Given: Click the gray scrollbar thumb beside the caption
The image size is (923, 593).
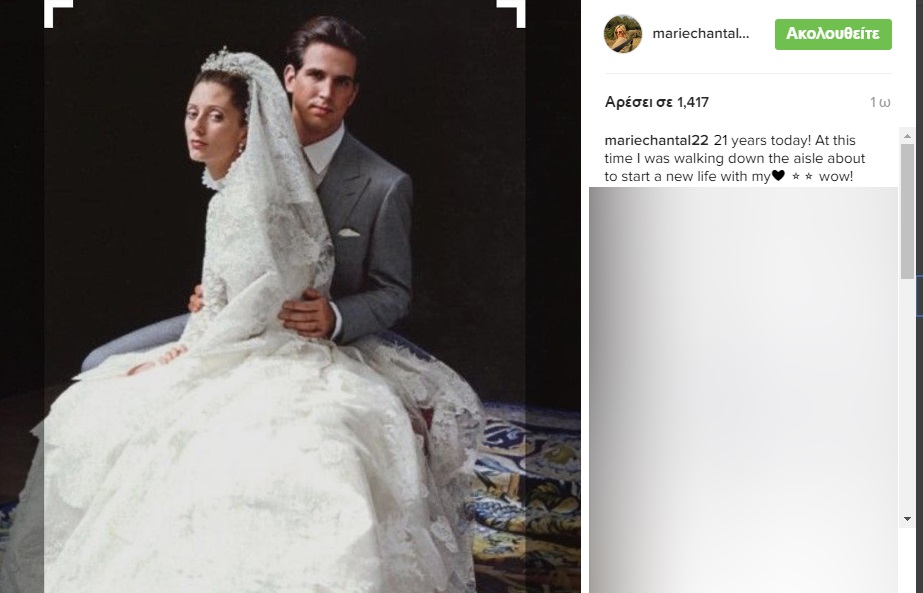Looking at the screenshot, I should point(907,211).
